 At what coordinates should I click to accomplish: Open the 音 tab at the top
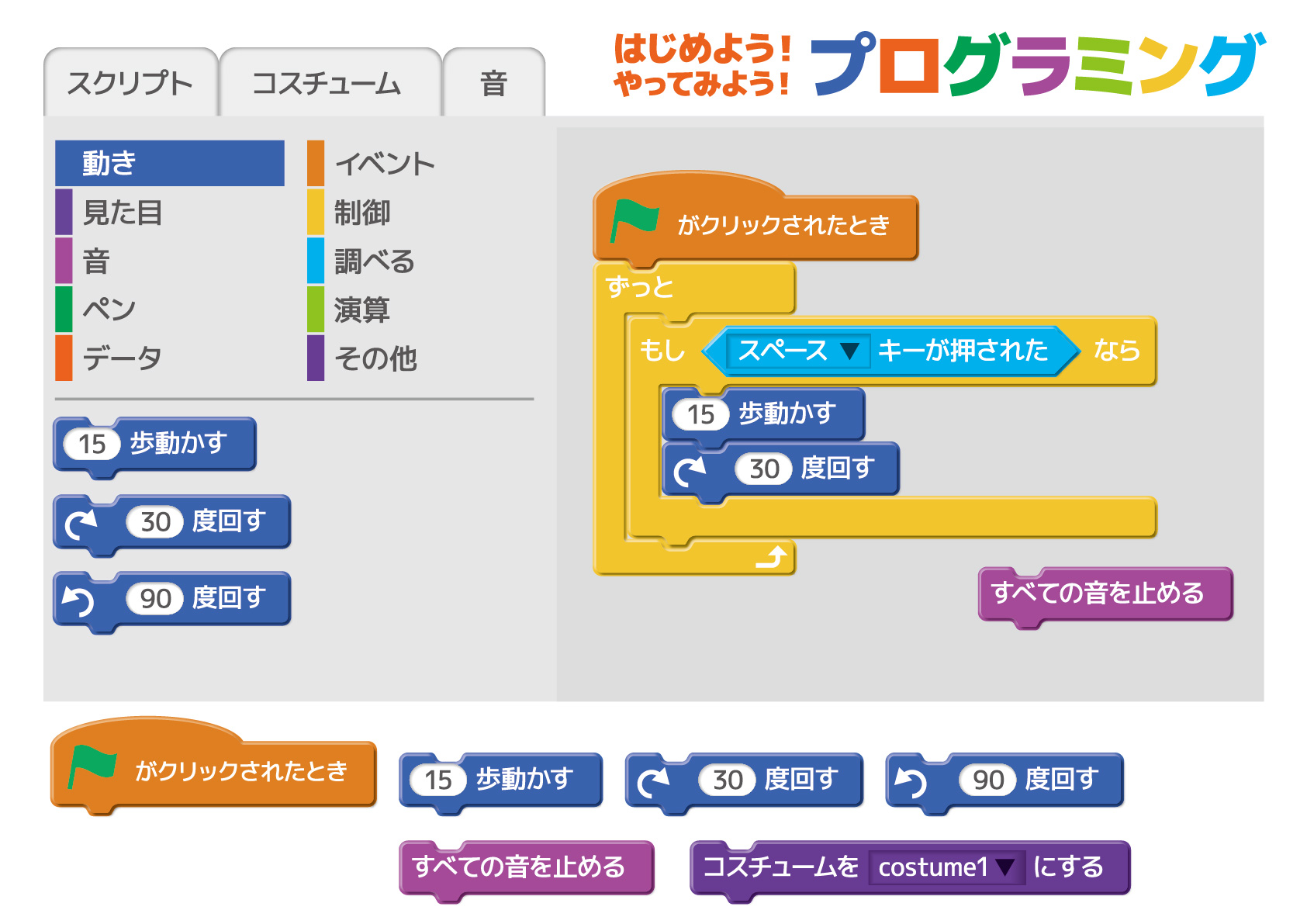[x=493, y=84]
